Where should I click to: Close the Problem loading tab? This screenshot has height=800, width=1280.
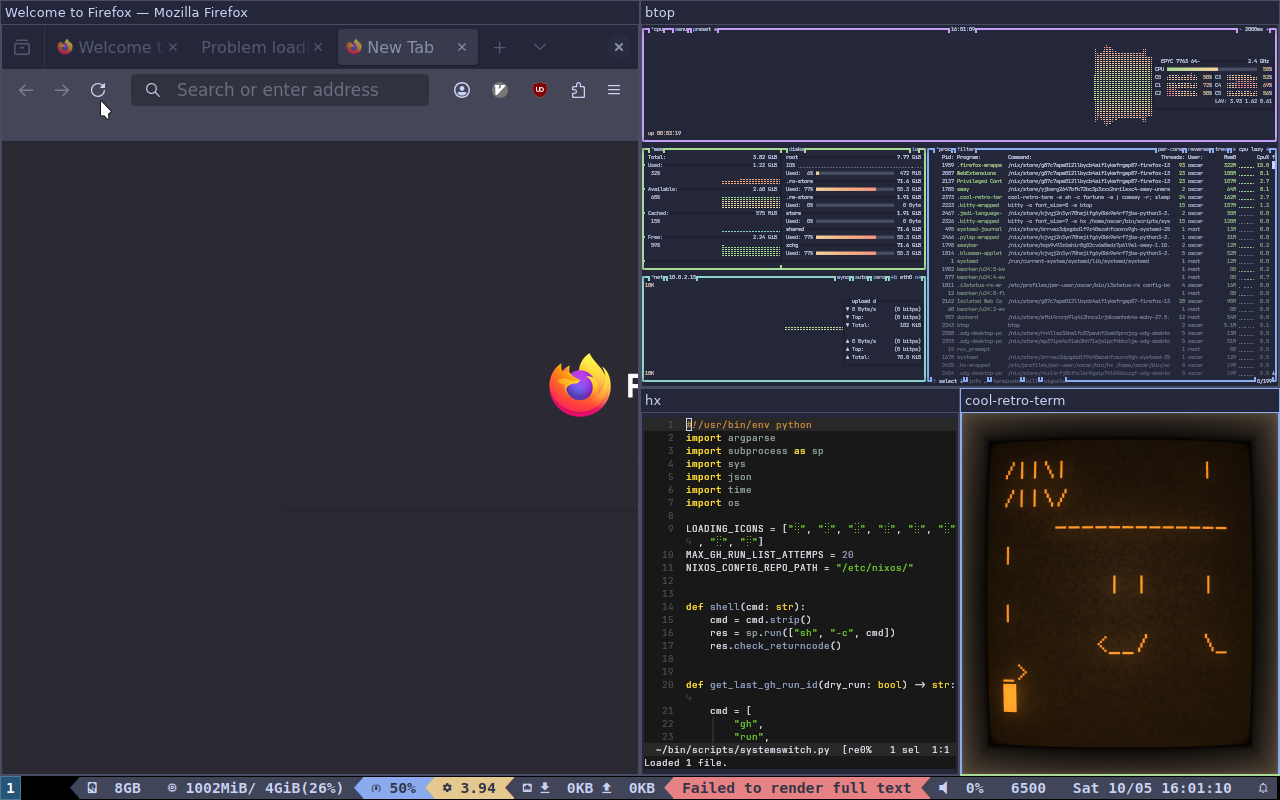point(318,47)
